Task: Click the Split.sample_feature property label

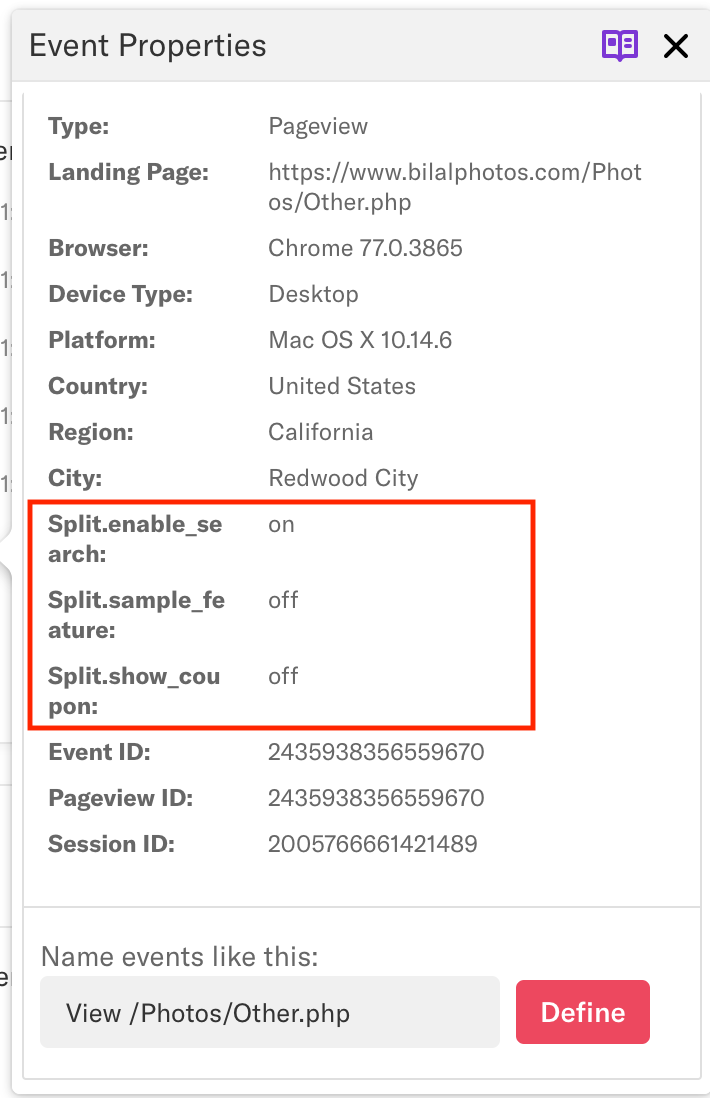Action: (136, 615)
